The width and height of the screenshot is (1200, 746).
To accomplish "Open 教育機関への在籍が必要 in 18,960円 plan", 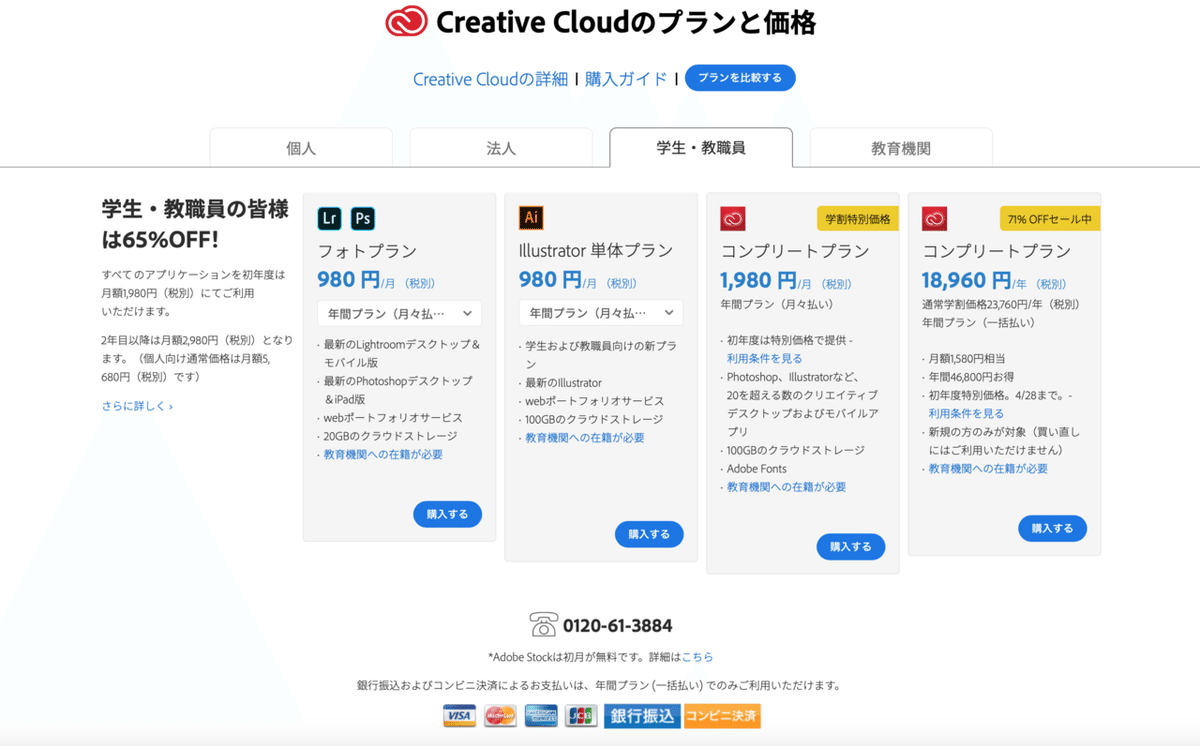I will [988, 468].
